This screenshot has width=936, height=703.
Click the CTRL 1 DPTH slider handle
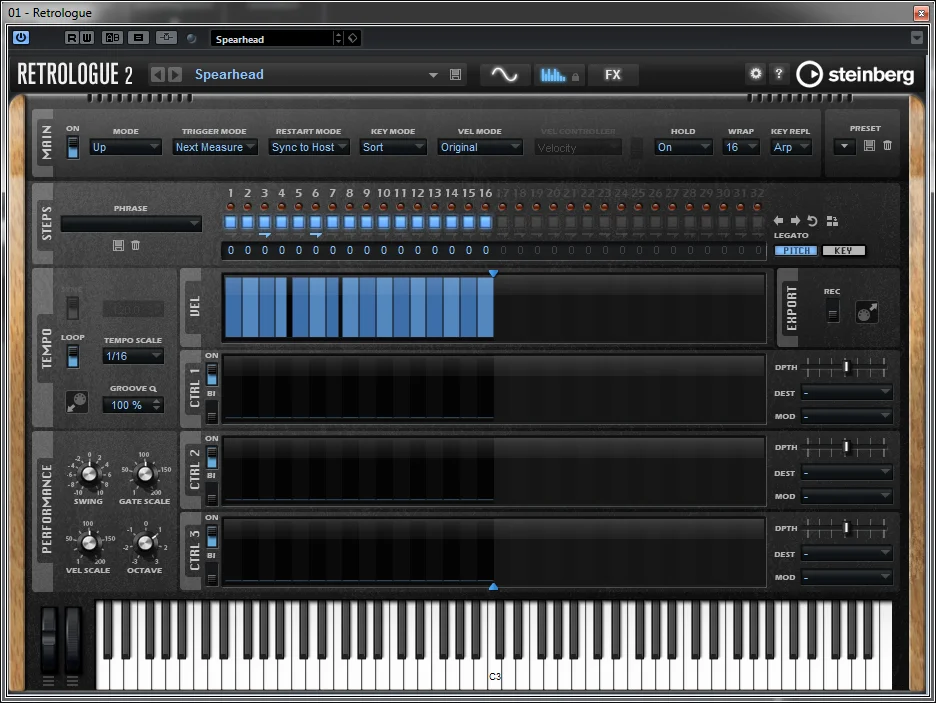(x=846, y=367)
